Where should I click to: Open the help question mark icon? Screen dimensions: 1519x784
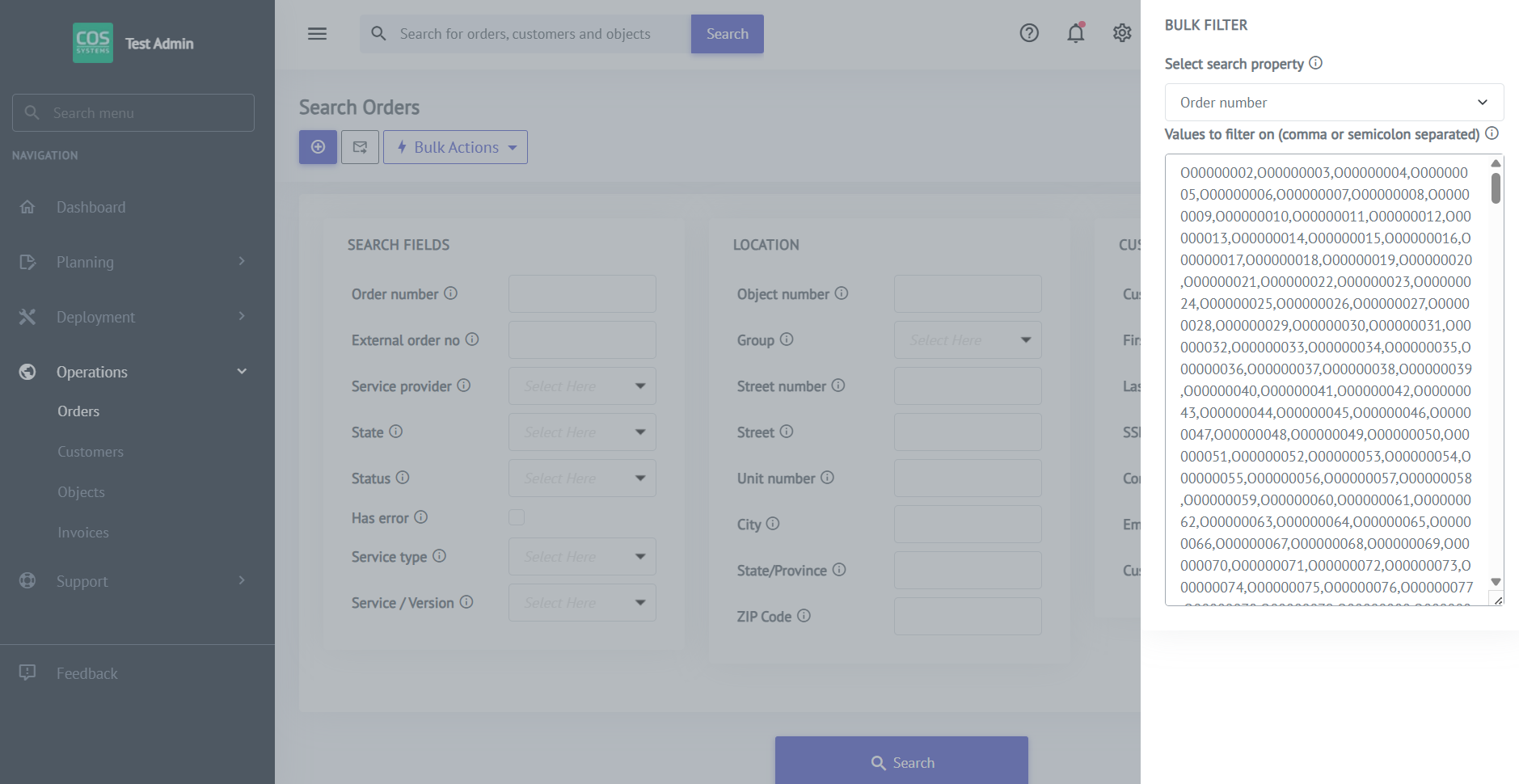pos(1028,33)
